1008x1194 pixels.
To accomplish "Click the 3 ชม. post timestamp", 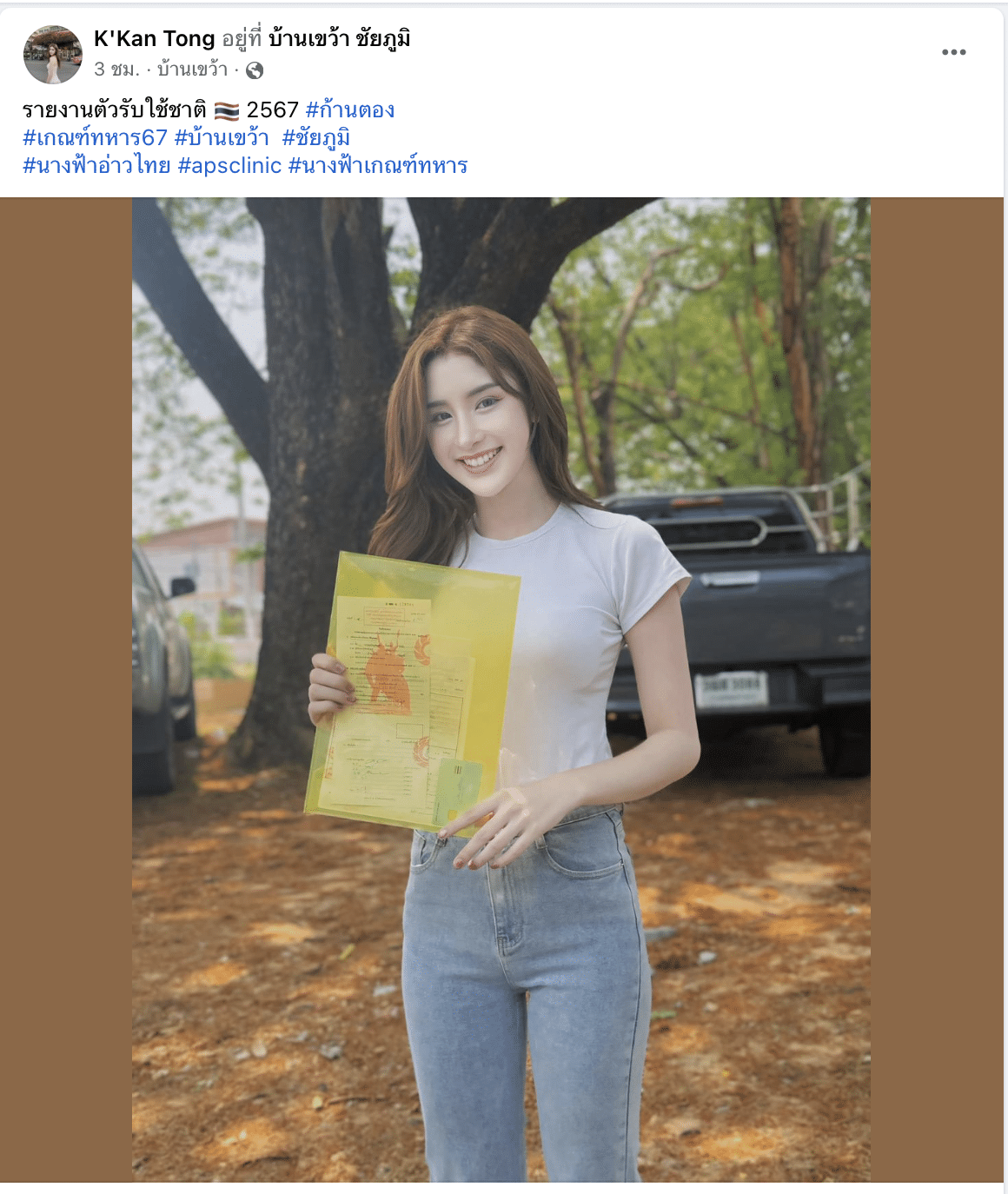I will tap(116, 70).
